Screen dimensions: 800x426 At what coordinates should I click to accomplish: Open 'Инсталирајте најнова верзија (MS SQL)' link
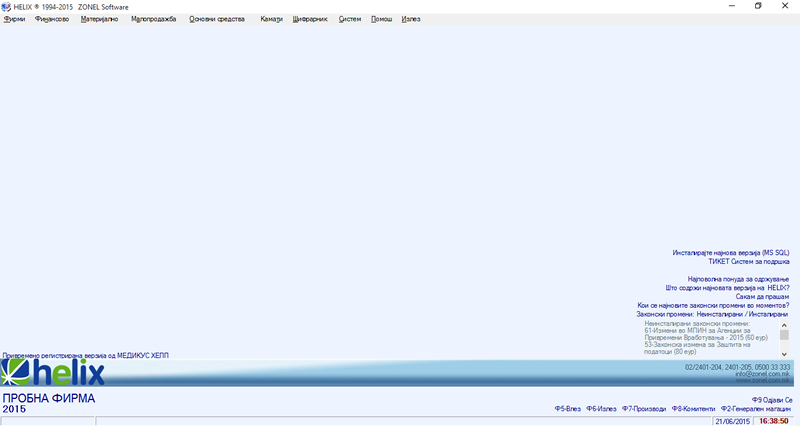[x=731, y=253]
